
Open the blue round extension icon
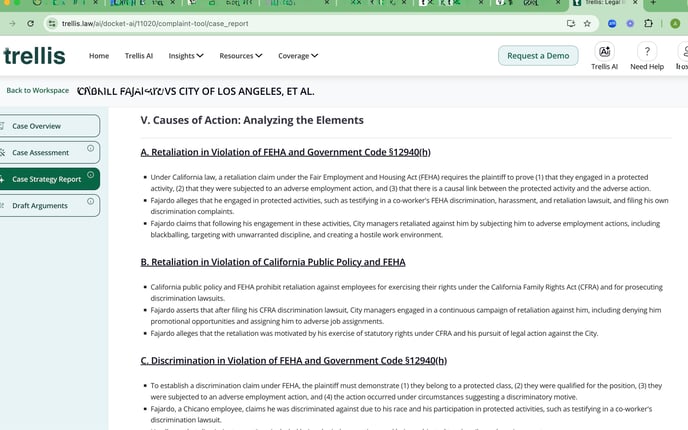coord(612,24)
